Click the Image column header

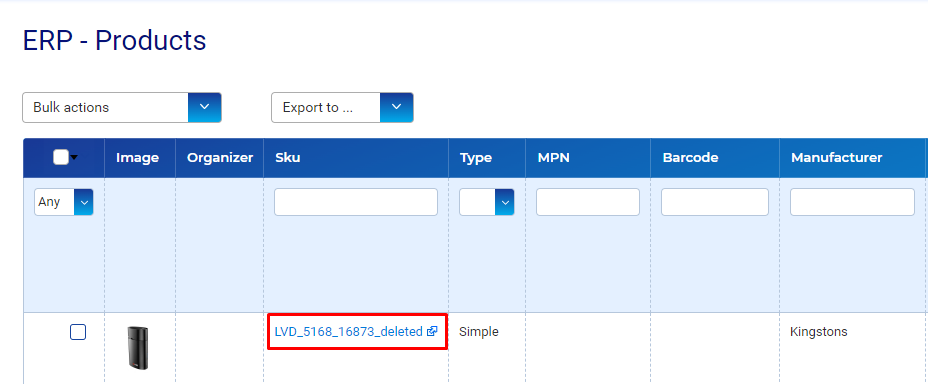(x=137, y=157)
